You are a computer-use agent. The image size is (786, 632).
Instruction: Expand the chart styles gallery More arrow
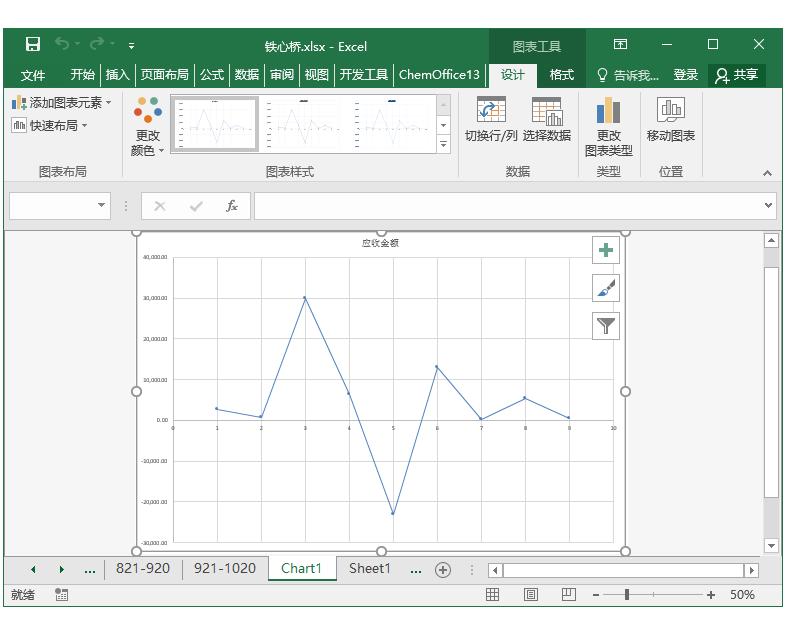coord(444,144)
